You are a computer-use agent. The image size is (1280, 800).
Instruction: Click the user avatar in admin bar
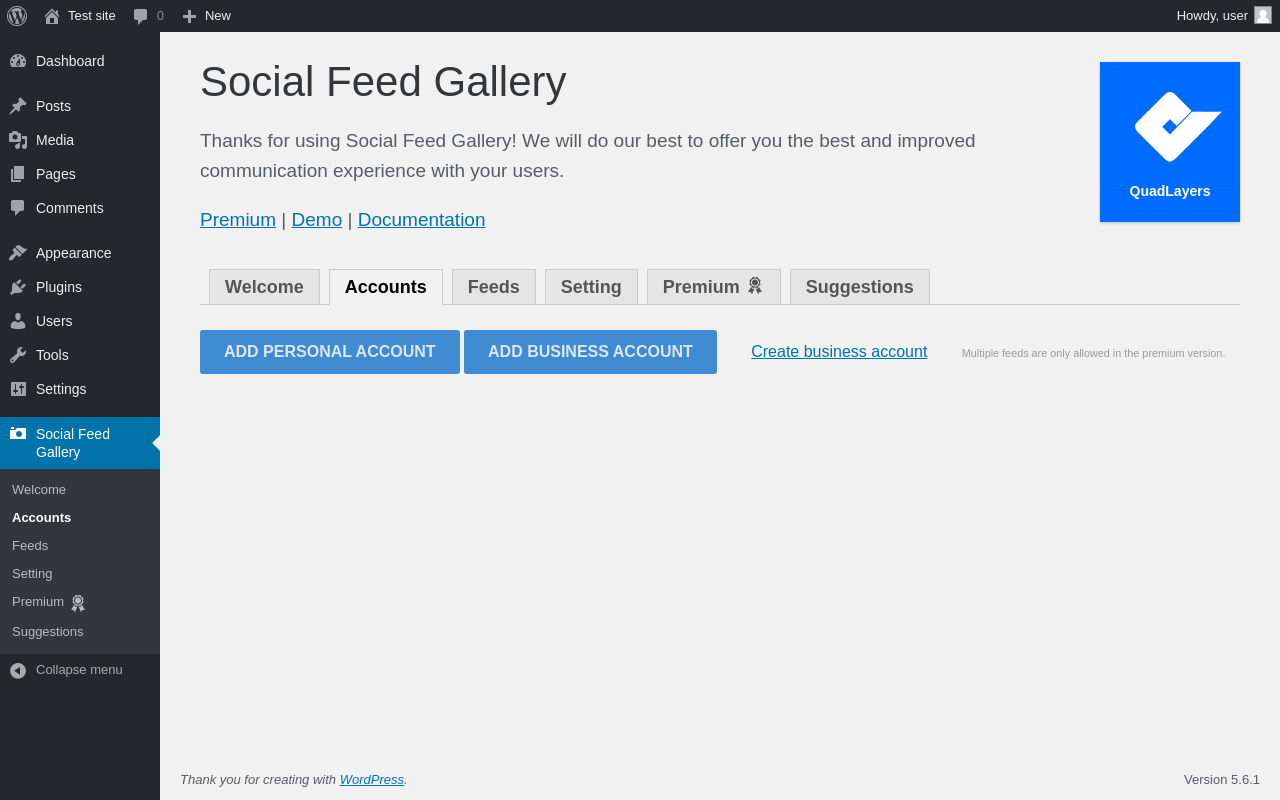point(1263,15)
